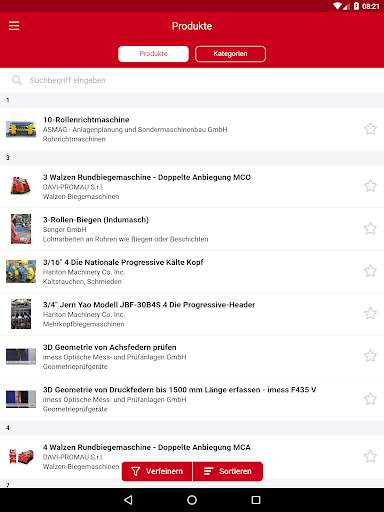Viewport: 384px width, 512px height.
Task: Favorite 3D Geometrie von Druckfedern item star
Action: (x=370, y=399)
